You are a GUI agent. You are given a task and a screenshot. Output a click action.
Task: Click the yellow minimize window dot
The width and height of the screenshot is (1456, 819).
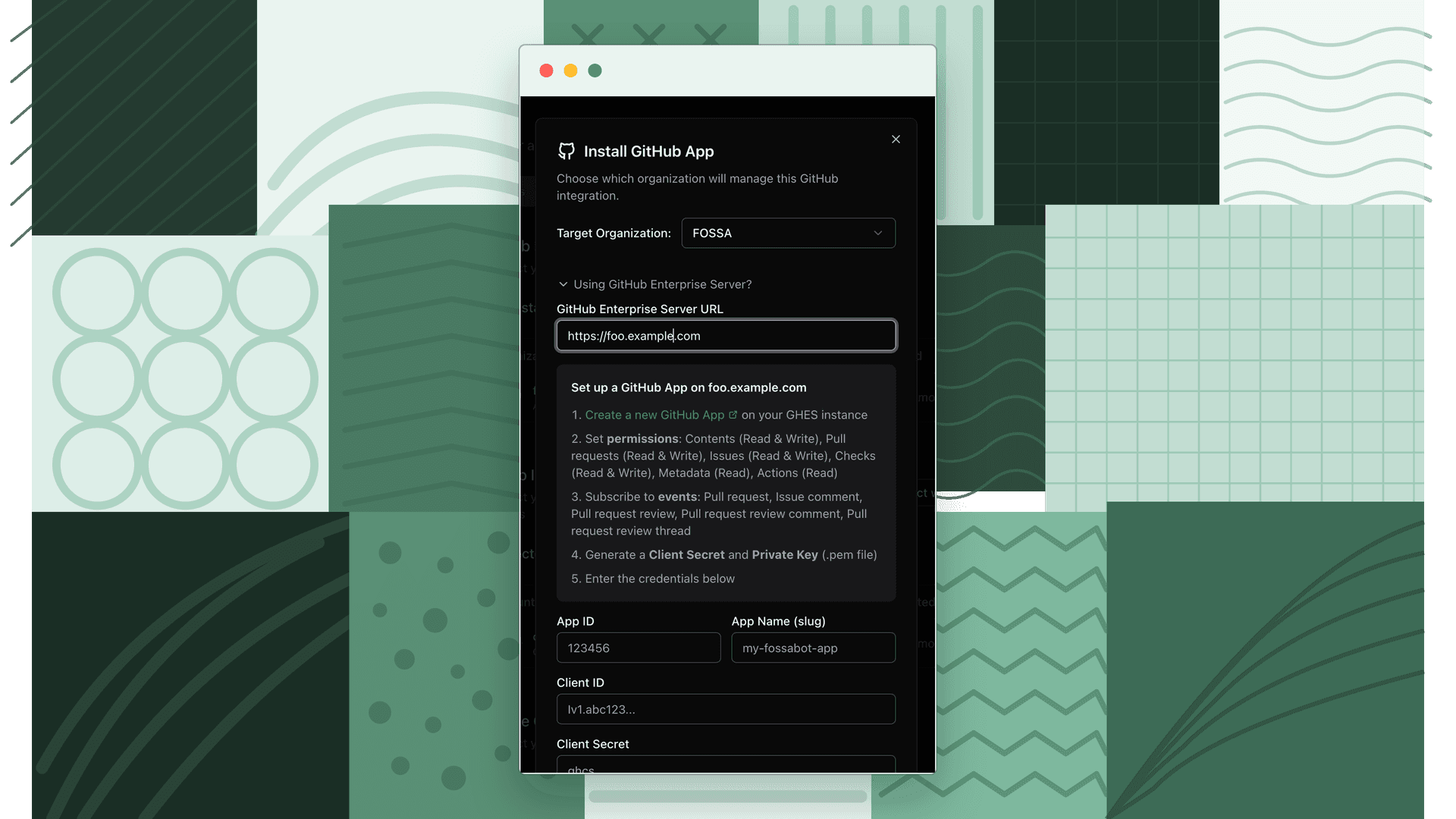pos(570,71)
